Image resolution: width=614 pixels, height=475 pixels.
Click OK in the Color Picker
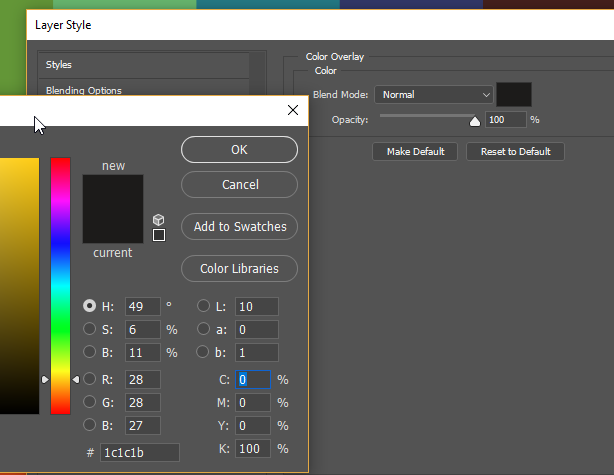(x=239, y=150)
